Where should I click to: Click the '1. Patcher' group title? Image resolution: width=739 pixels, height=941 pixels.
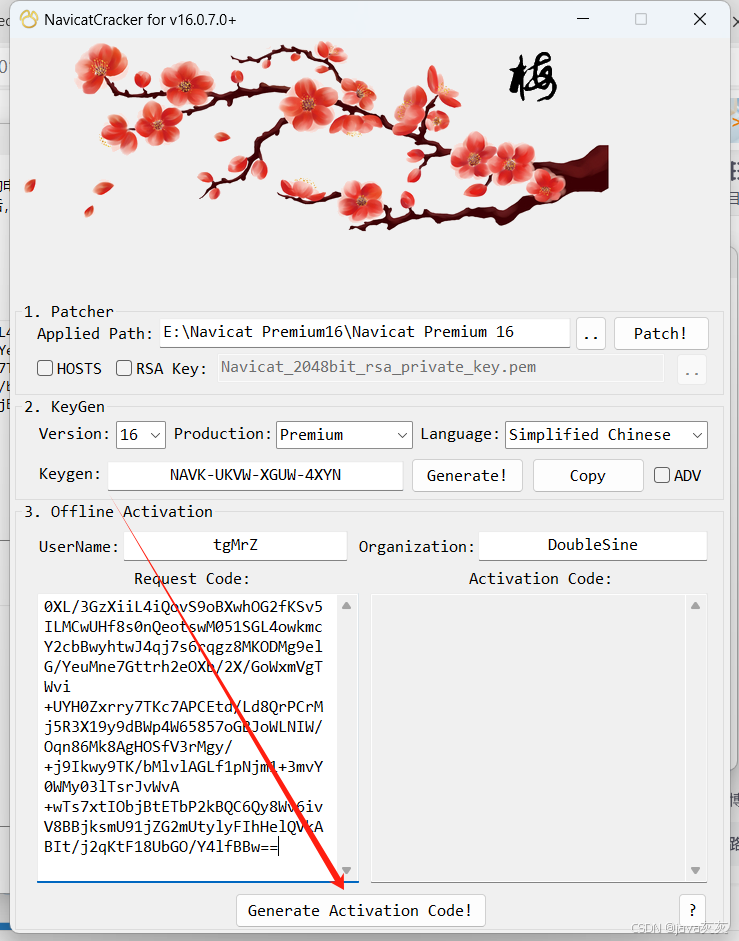68,312
